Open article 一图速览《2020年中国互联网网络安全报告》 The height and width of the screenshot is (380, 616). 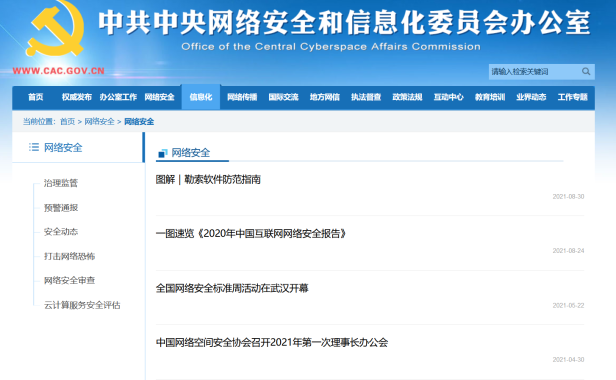click(x=251, y=234)
